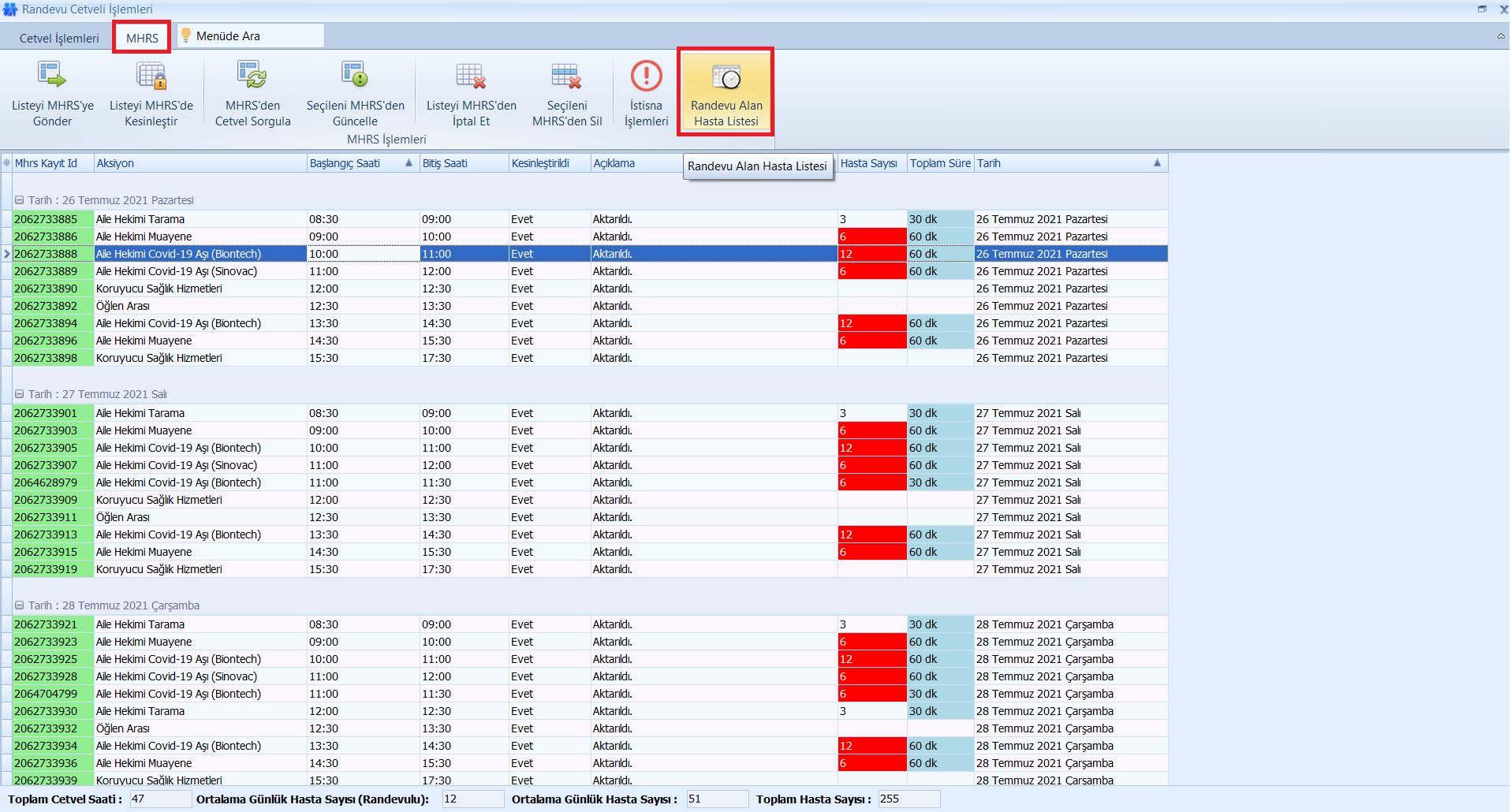
Task: Switch to the Cetvel İşlemleri tab
Action: pos(59,38)
